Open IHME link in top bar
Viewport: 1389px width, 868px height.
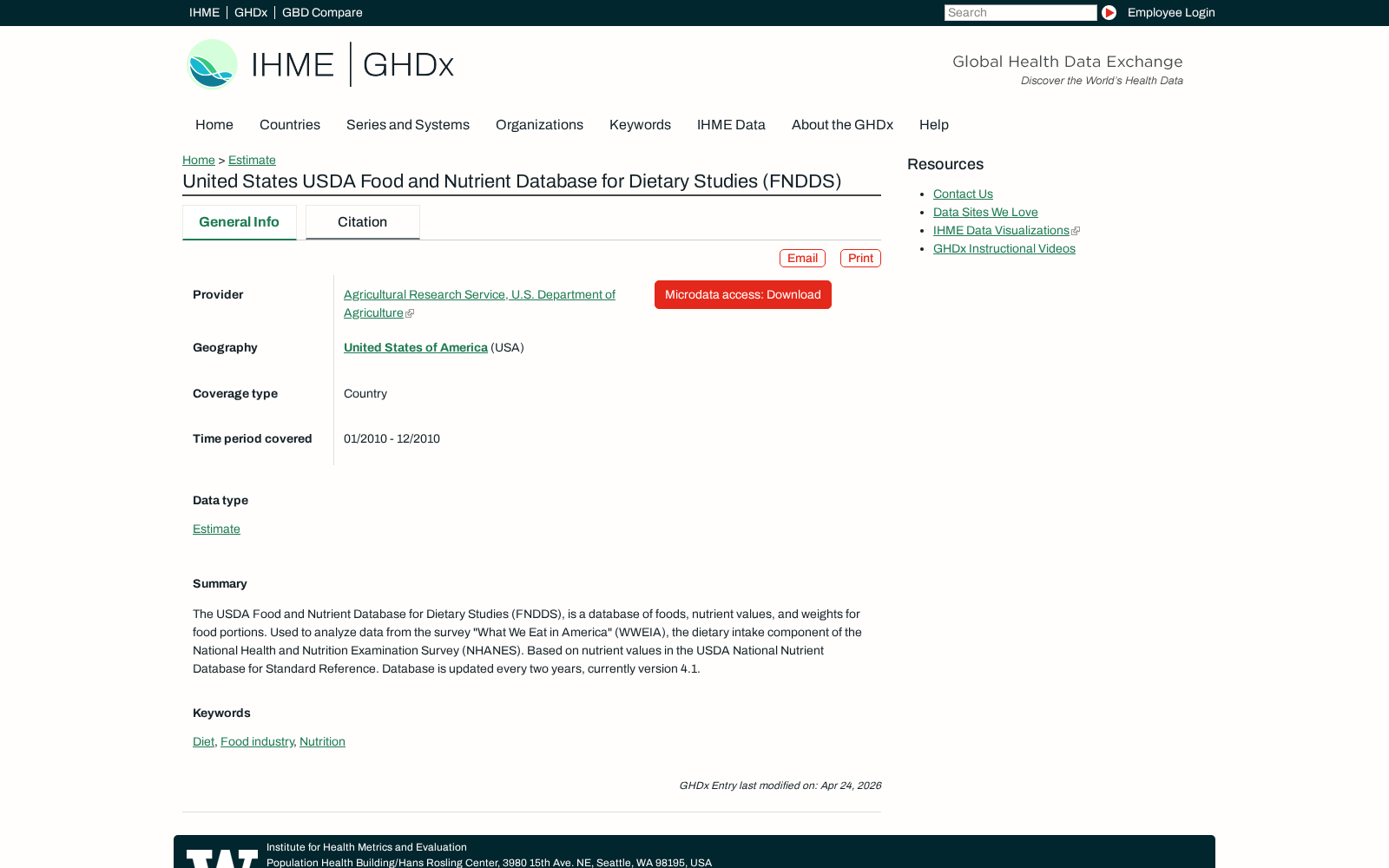pyautogui.click(x=204, y=12)
